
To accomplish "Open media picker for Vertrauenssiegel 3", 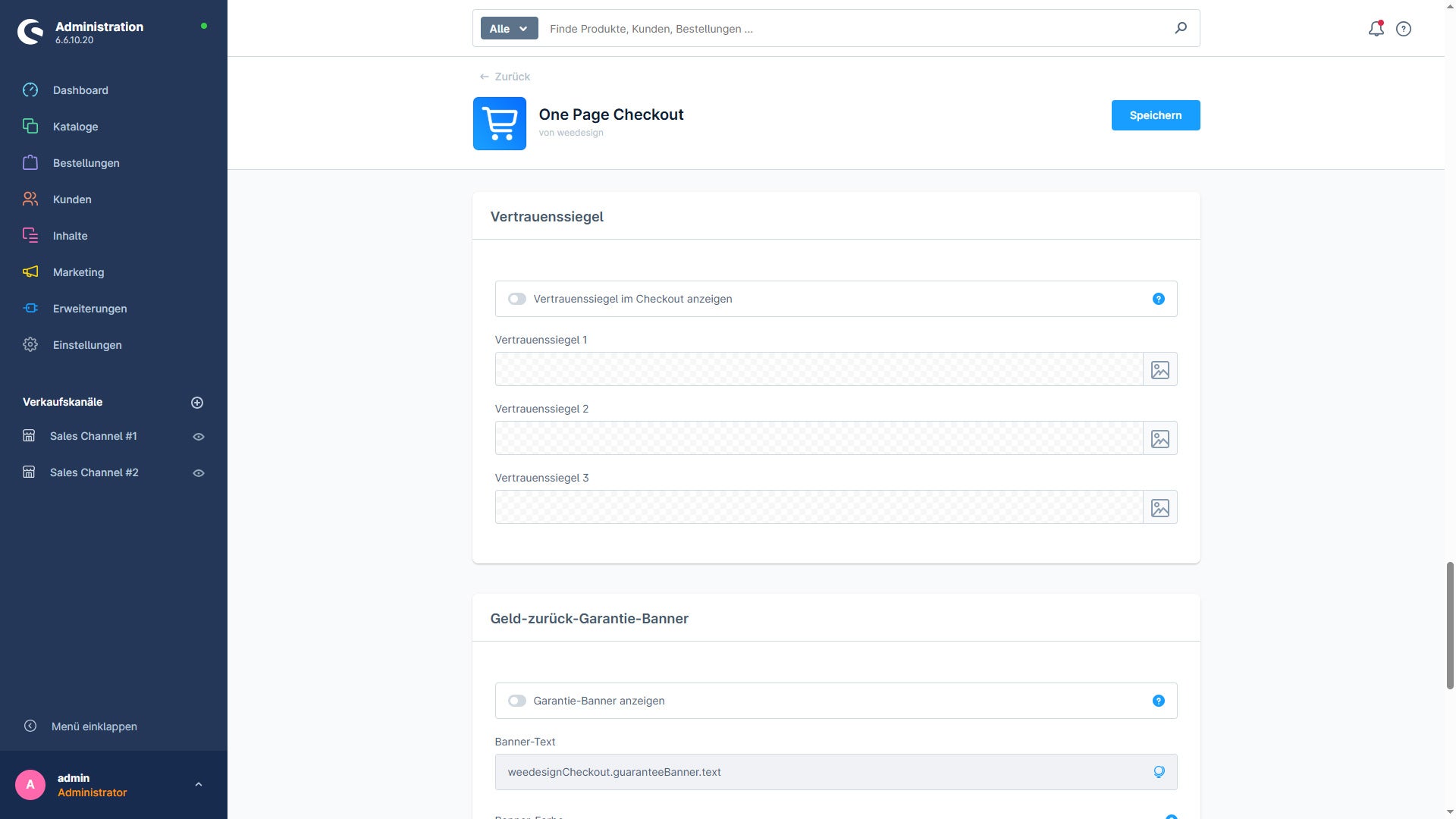I will click(1160, 507).
